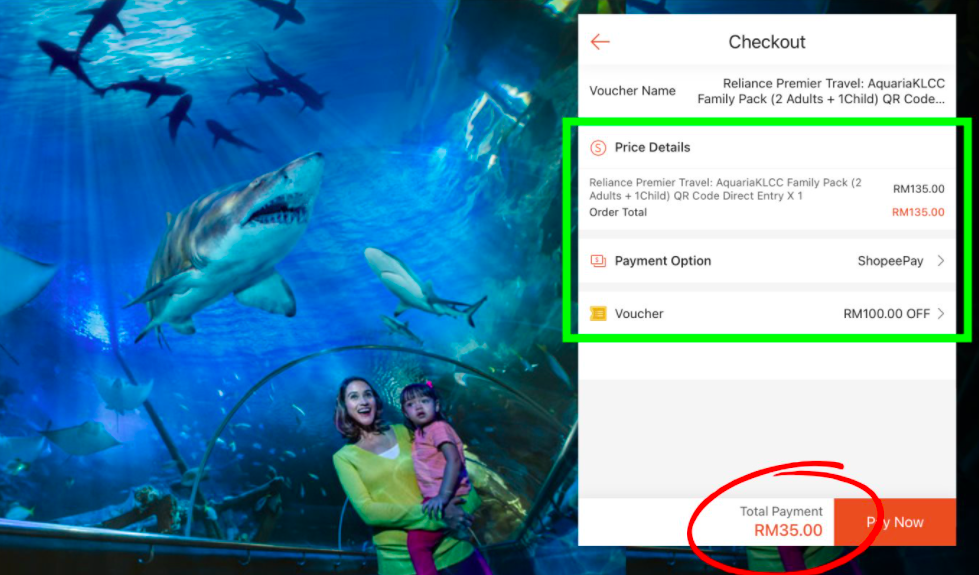The height and width of the screenshot is (575, 979).
Task: Click the yellow Voucher ticket icon
Action: pyautogui.click(x=598, y=313)
